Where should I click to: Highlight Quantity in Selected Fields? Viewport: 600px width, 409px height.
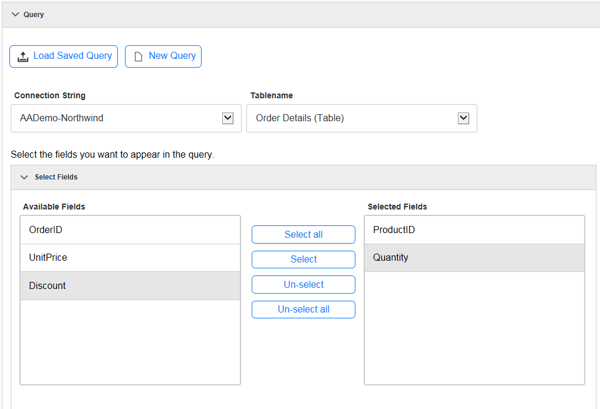pyautogui.click(x=474, y=258)
